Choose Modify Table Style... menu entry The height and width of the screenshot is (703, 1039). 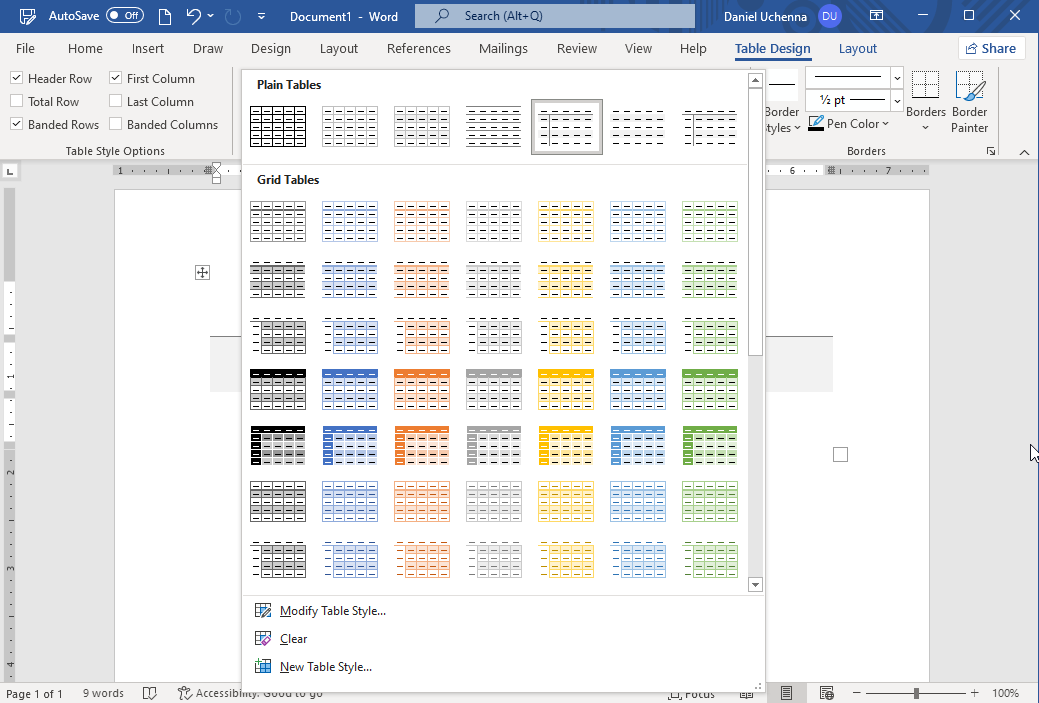[x=332, y=611]
